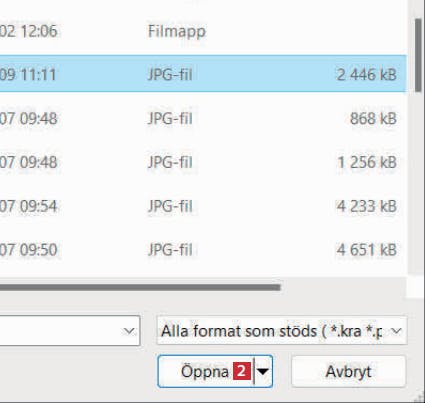Select the highlighted 2 446 kB JPG file
This screenshot has width=425, height=403.
pos(203,74)
